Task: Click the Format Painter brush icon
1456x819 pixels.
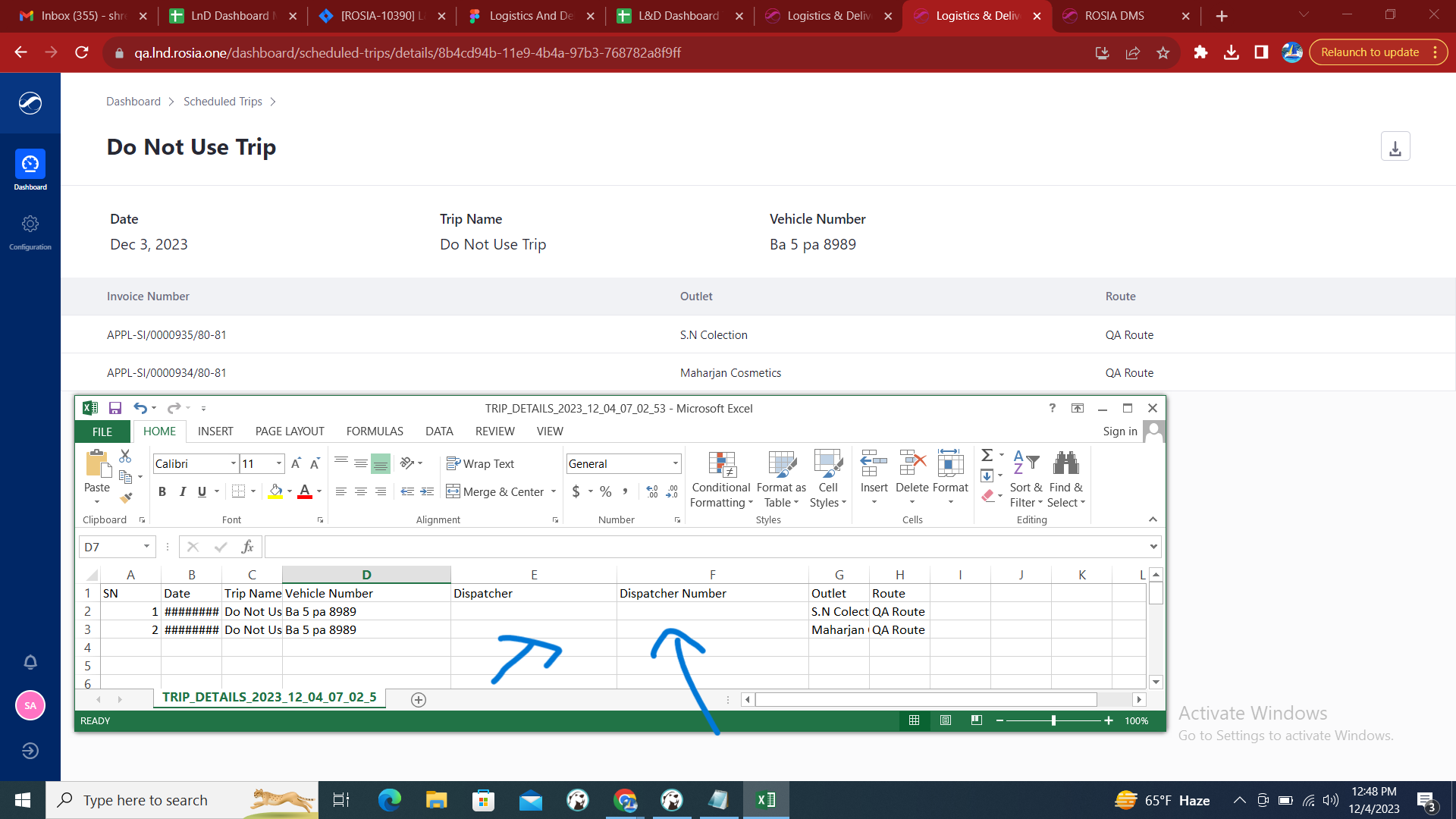Action: 126,498
